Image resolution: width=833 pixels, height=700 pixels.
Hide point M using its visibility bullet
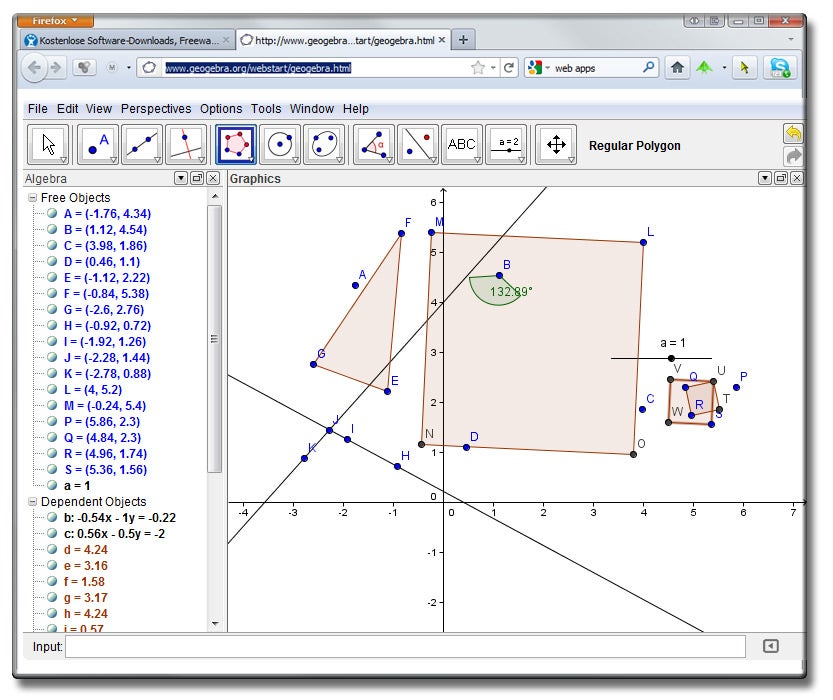click(x=52, y=406)
